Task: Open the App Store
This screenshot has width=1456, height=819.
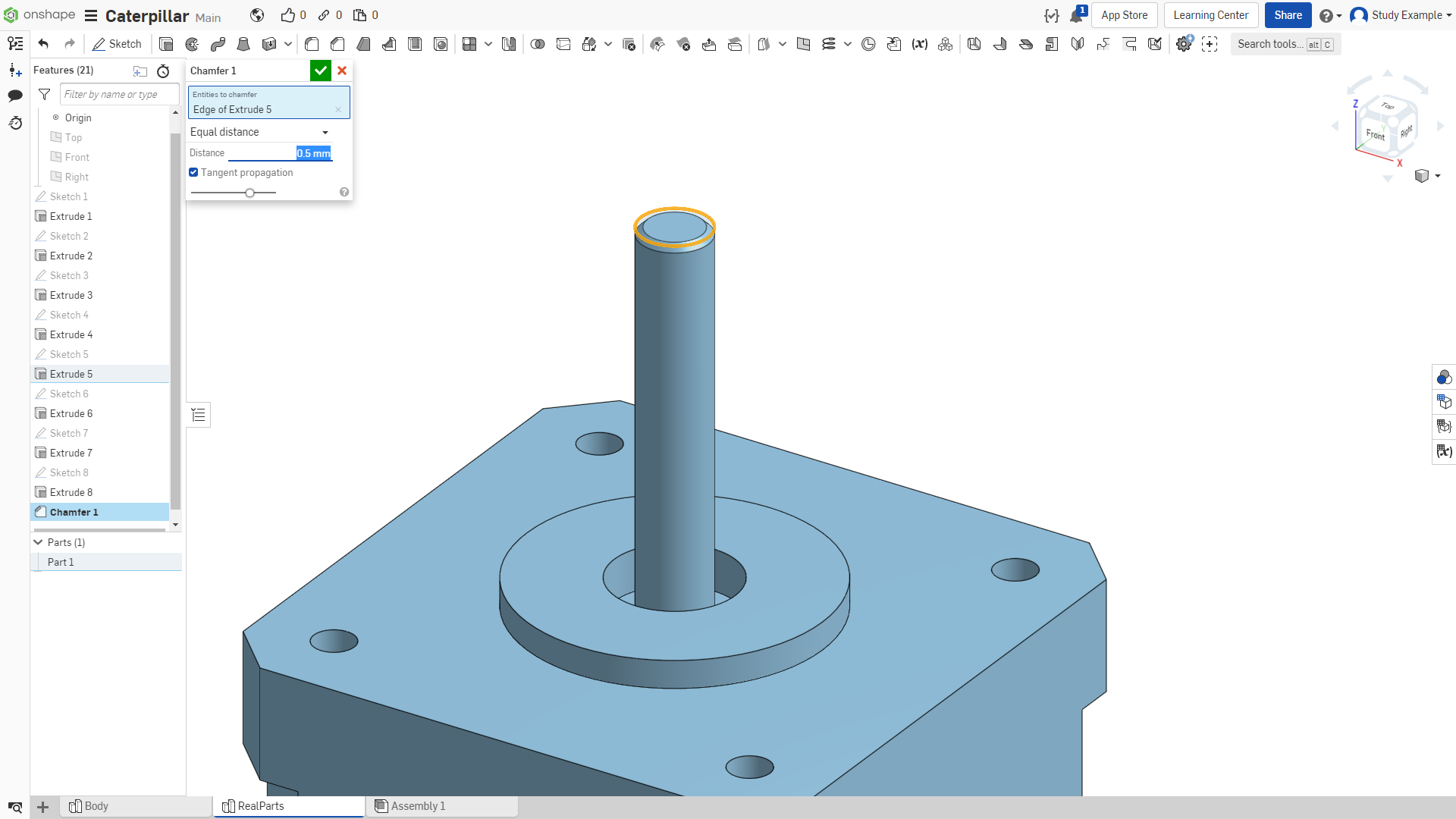Action: (1124, 15)
